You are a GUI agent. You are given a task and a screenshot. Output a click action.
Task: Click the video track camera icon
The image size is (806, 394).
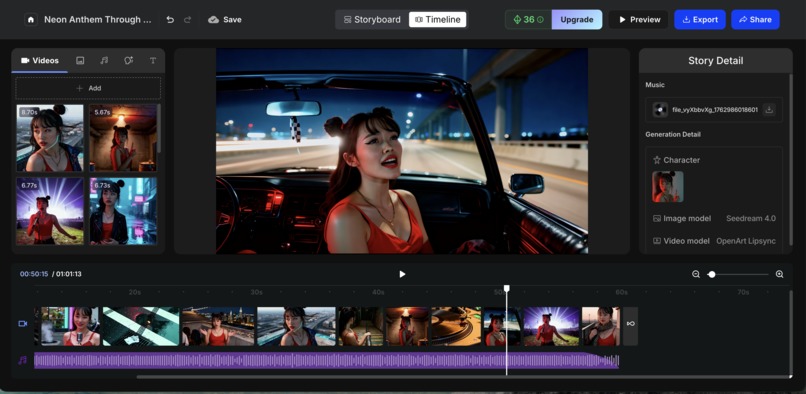pos(23,324)
